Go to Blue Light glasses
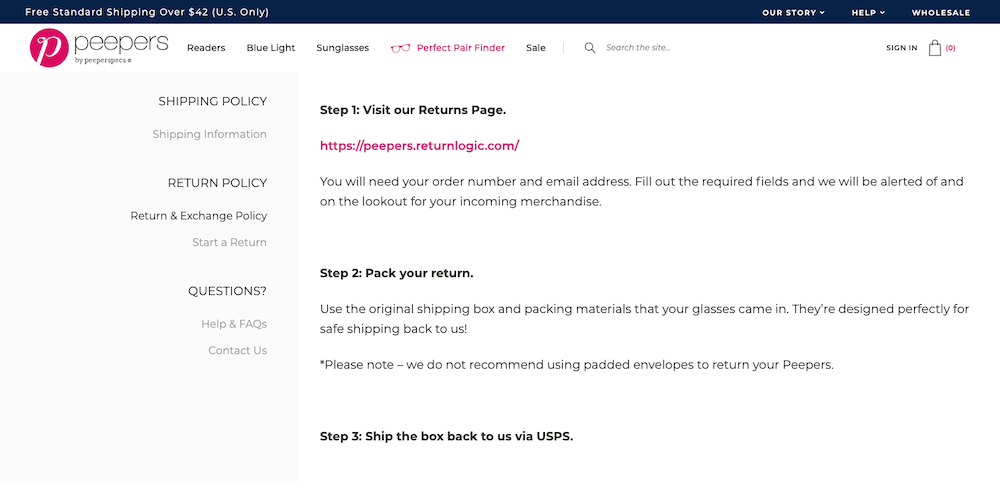 [x=271, y=48]
